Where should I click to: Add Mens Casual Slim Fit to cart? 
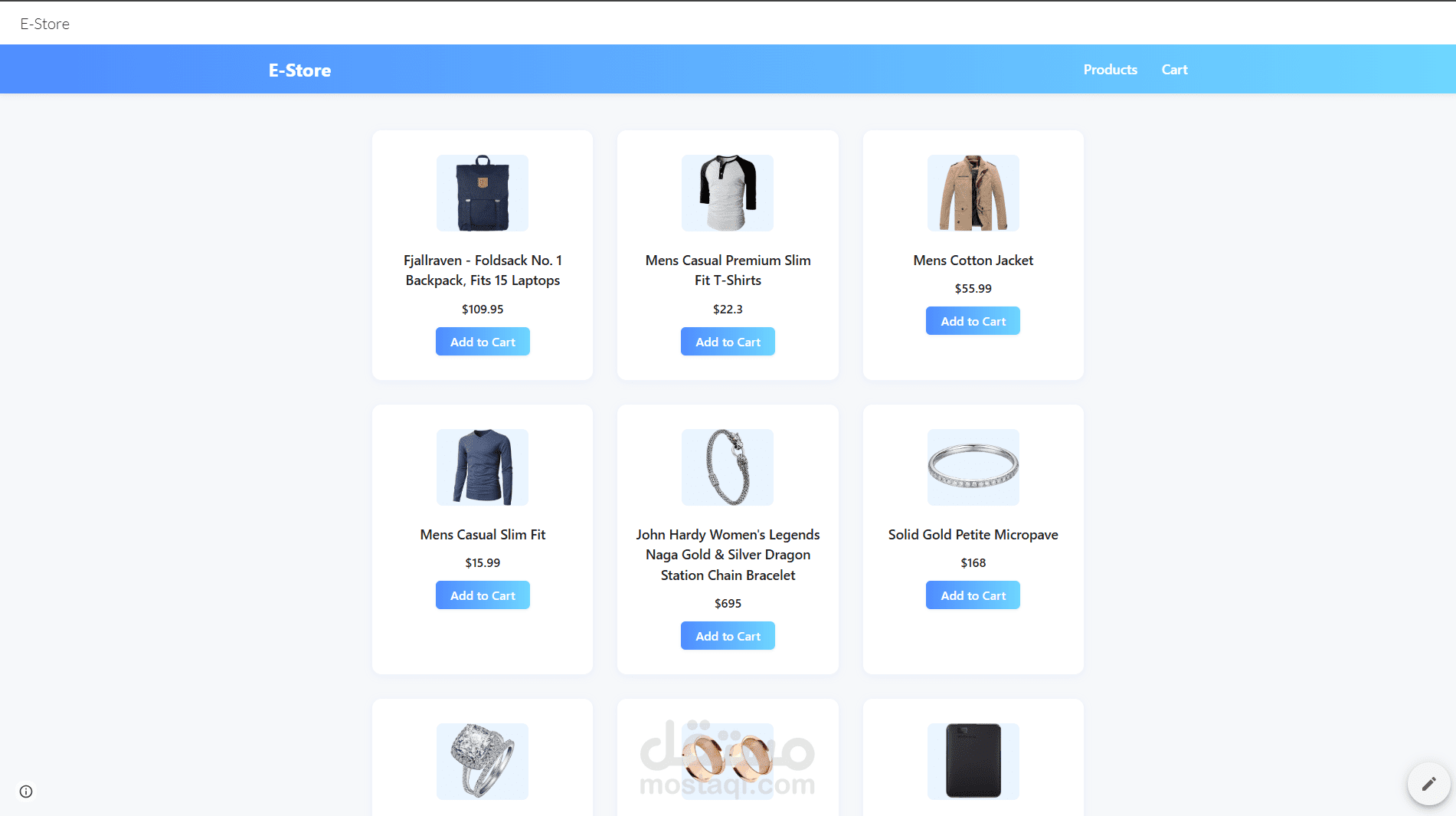coord(483,595)
